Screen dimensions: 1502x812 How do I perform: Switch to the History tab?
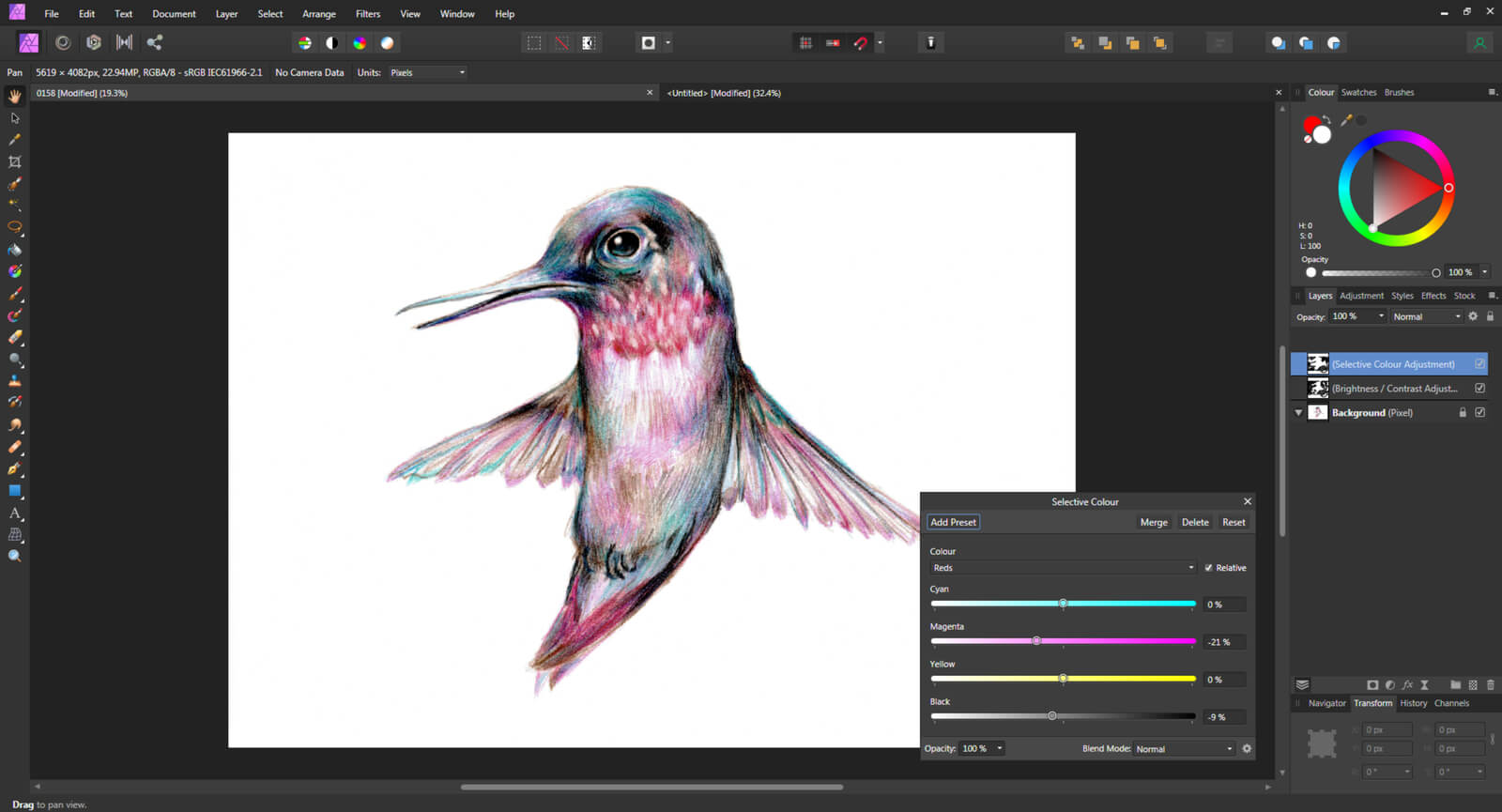click(x=1413, y=703)
